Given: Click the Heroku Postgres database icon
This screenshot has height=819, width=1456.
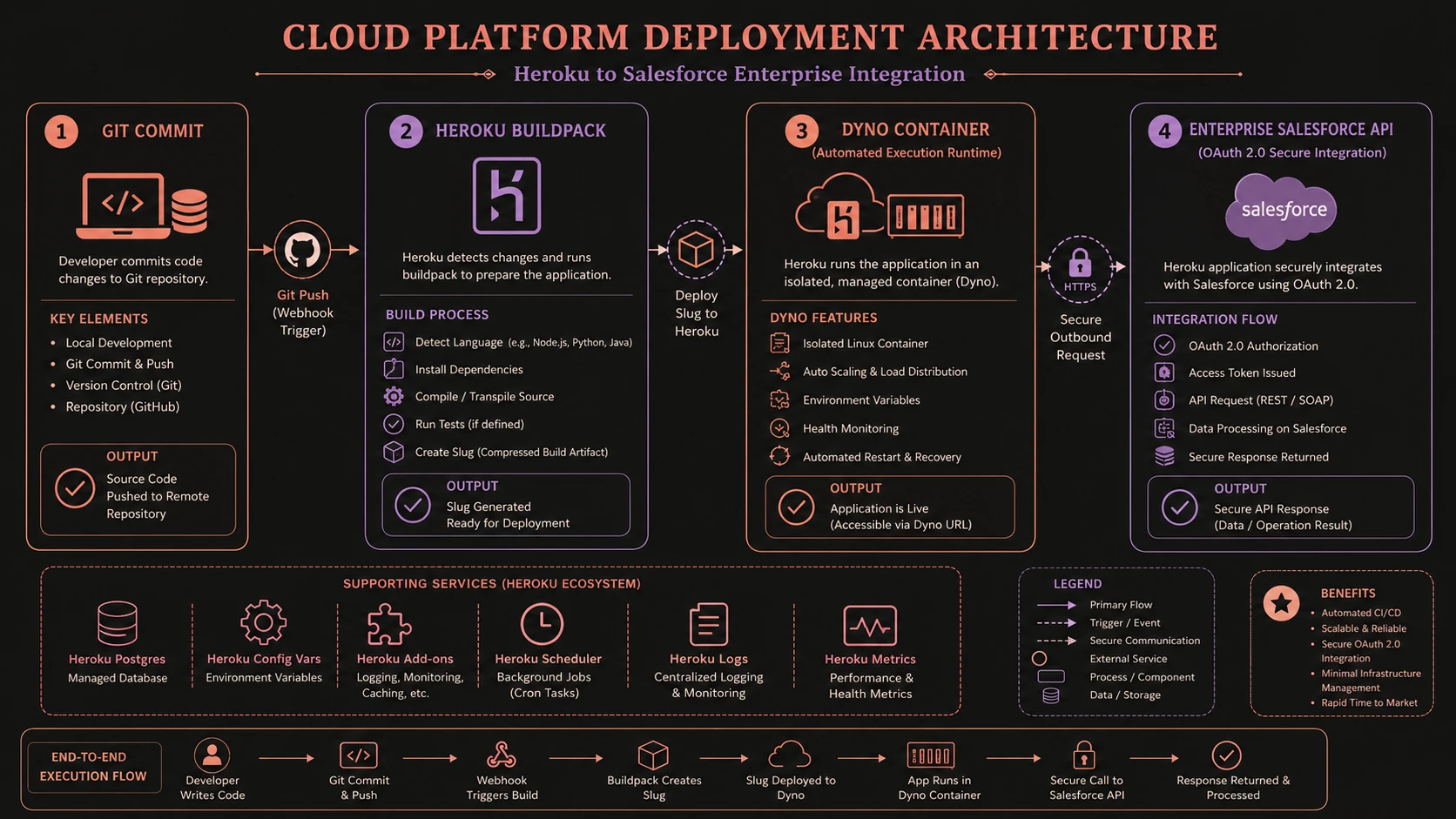Looking at the screenshot, I should (x=117, y=623).
